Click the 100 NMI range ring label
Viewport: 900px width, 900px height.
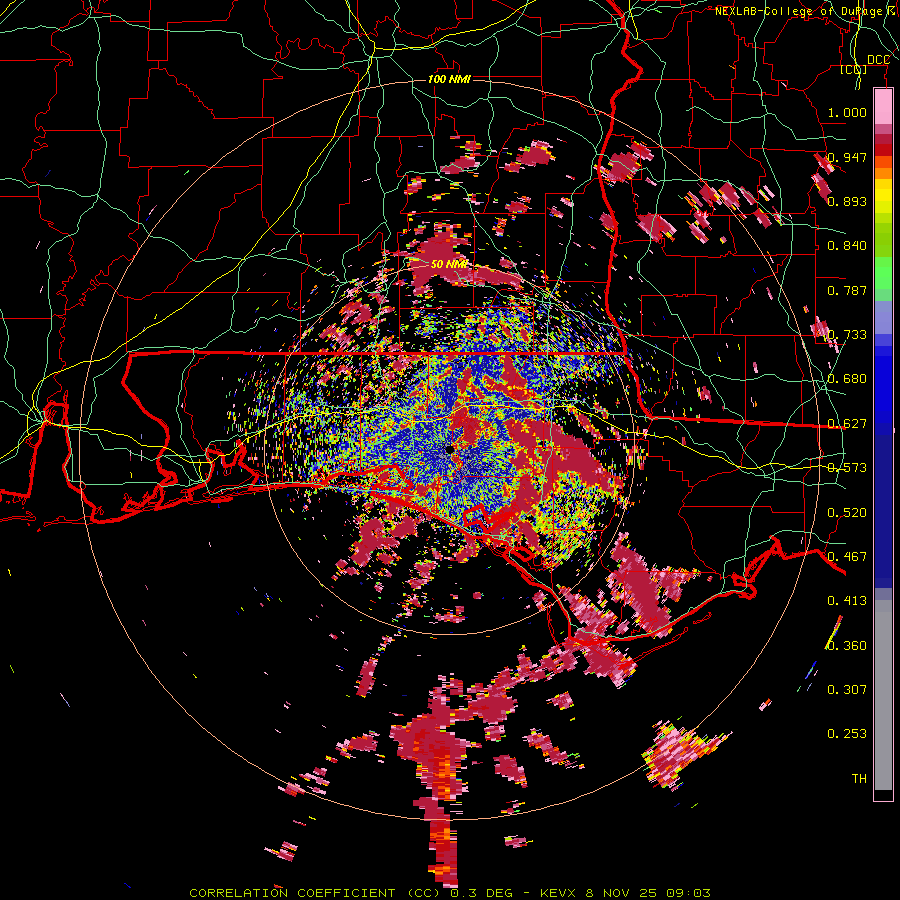pyautogui.click(x=449, y=79)
